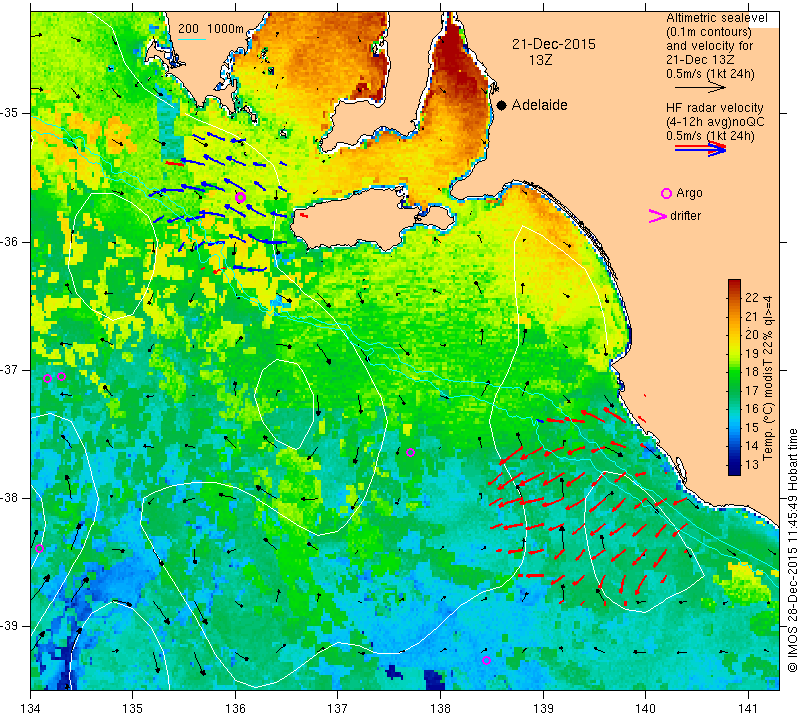The width and height of the screenshot is (800, 720).
Task: Click the longitude axis label 134
Action: click(x=31, y=709)
